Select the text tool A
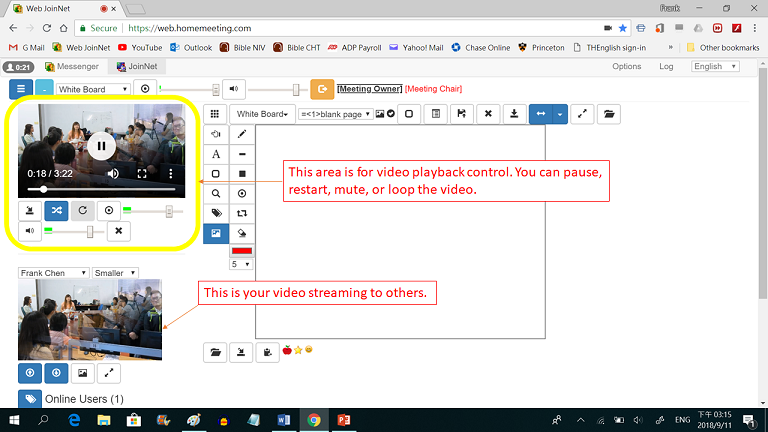Screen dimensions: 768x432 [x=216, y=154]
